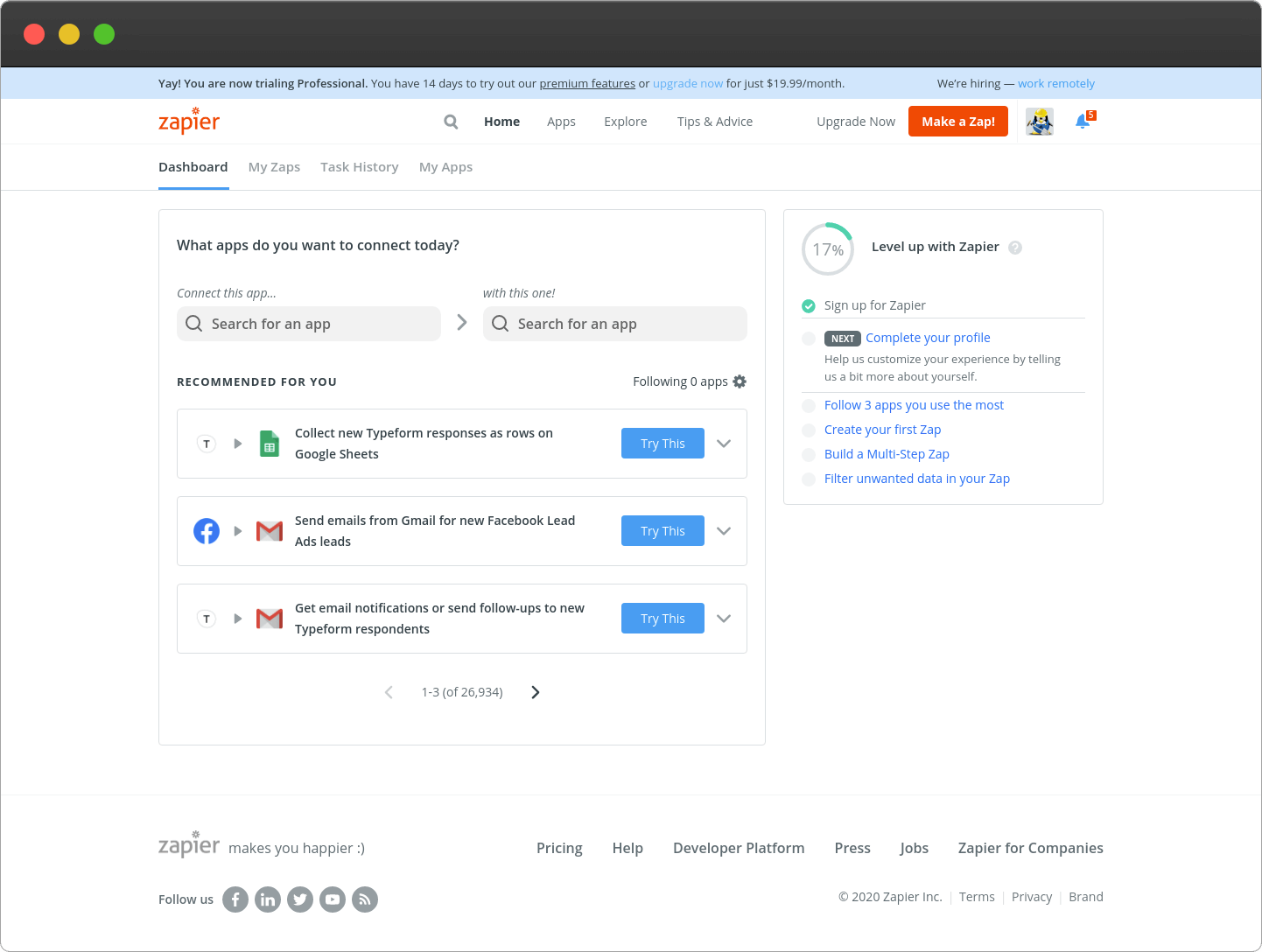
Task: Open Developer Platform footer link
Action: click(739, 848)
